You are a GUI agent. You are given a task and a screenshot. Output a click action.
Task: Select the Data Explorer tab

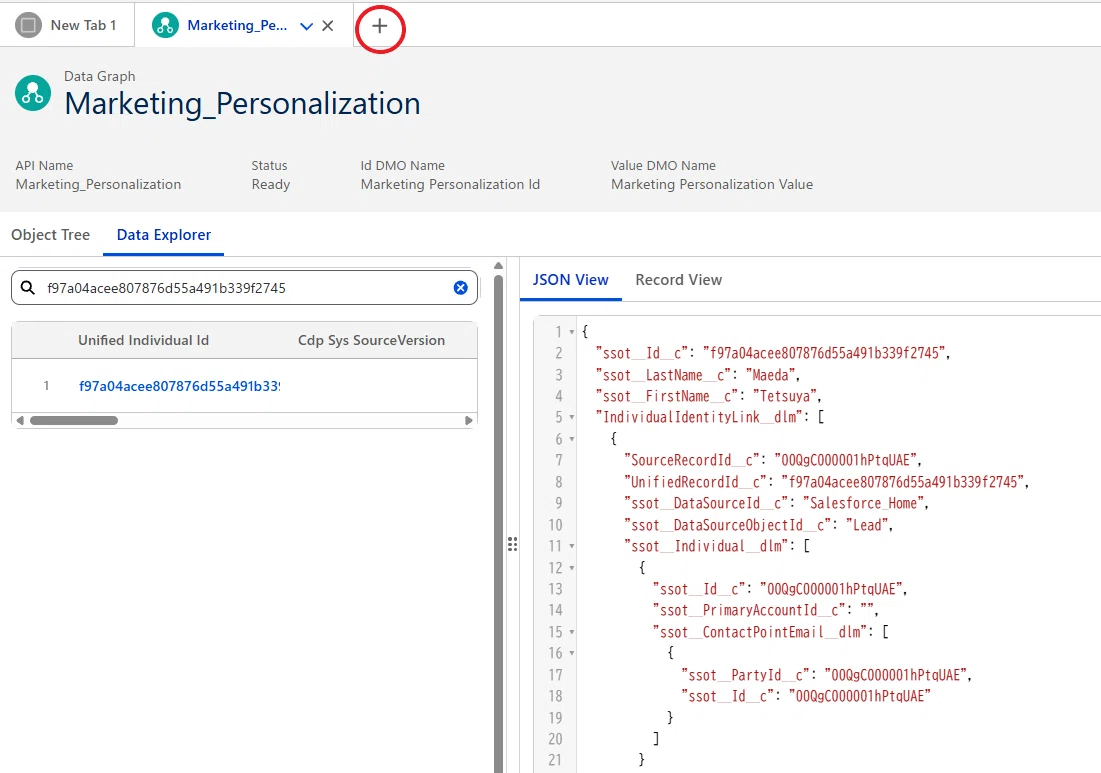coord(164,234)
